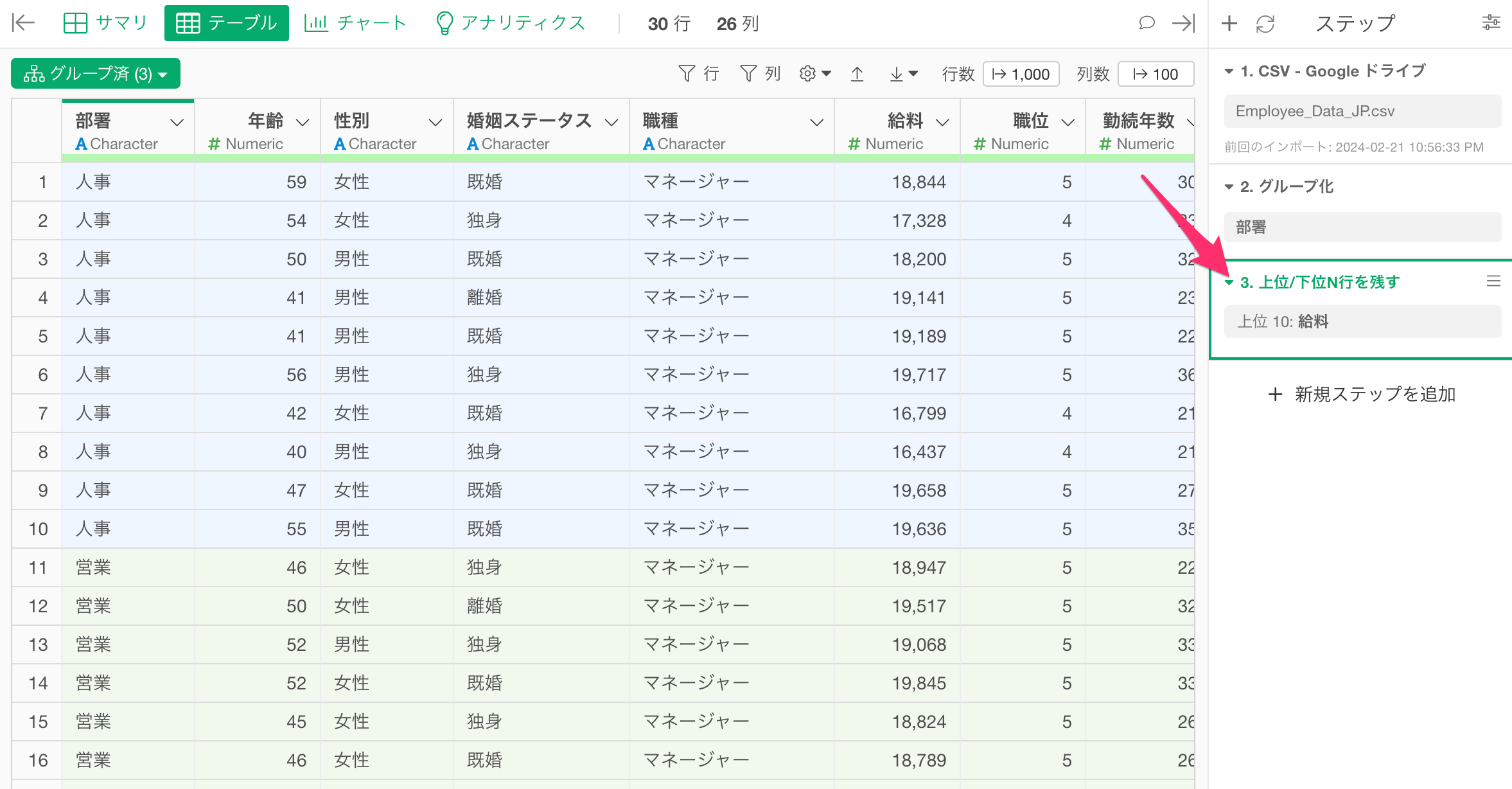Select row number 16

38,760
